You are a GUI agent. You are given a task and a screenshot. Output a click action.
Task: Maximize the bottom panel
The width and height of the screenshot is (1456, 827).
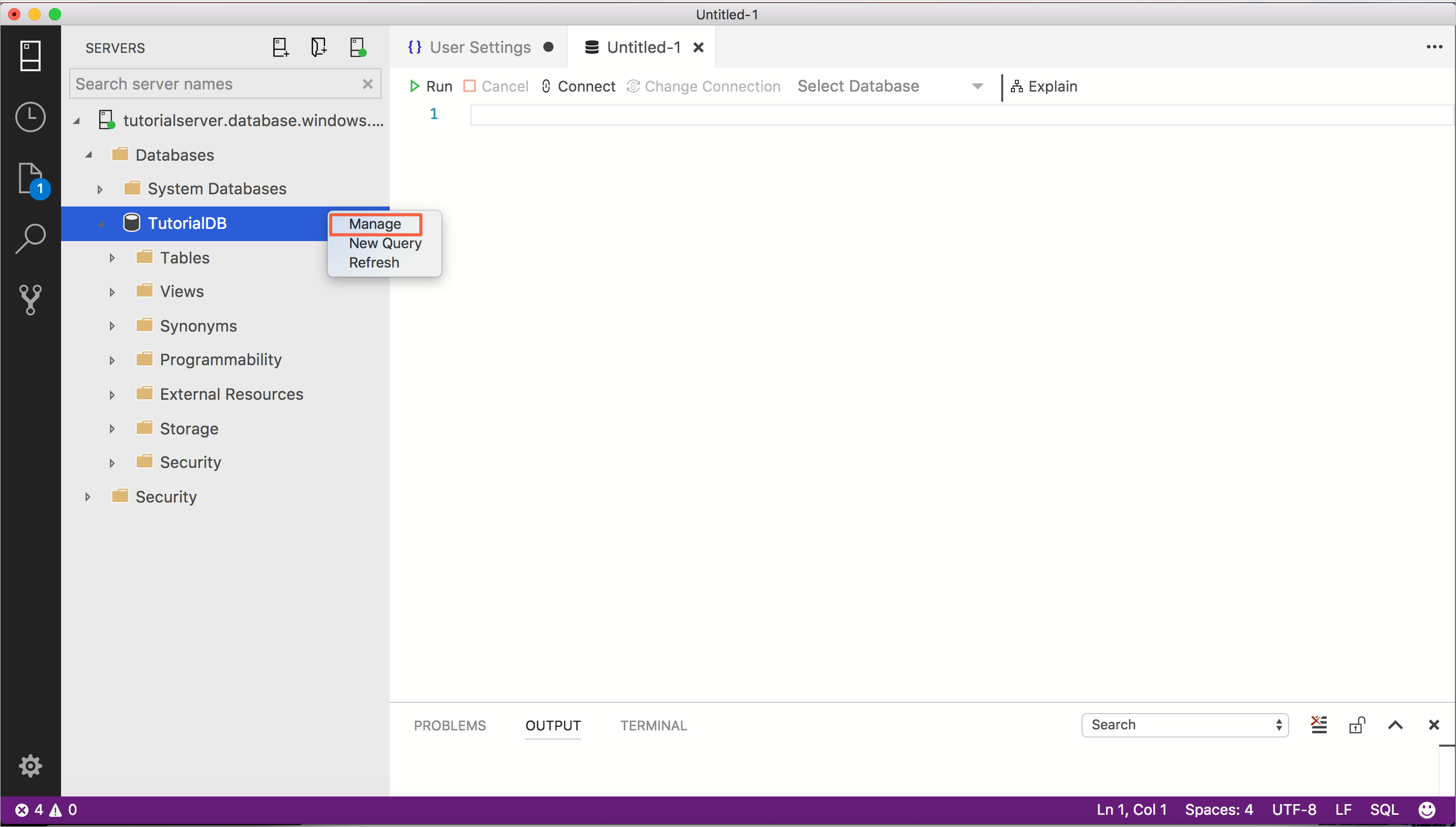tap(1395, 725)
